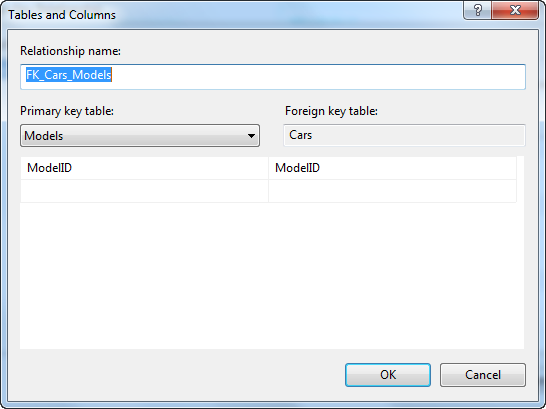Close the Tables and Columns dialog
The width and height of the screenshot is (546, 409).
click(x=515, y=10)
